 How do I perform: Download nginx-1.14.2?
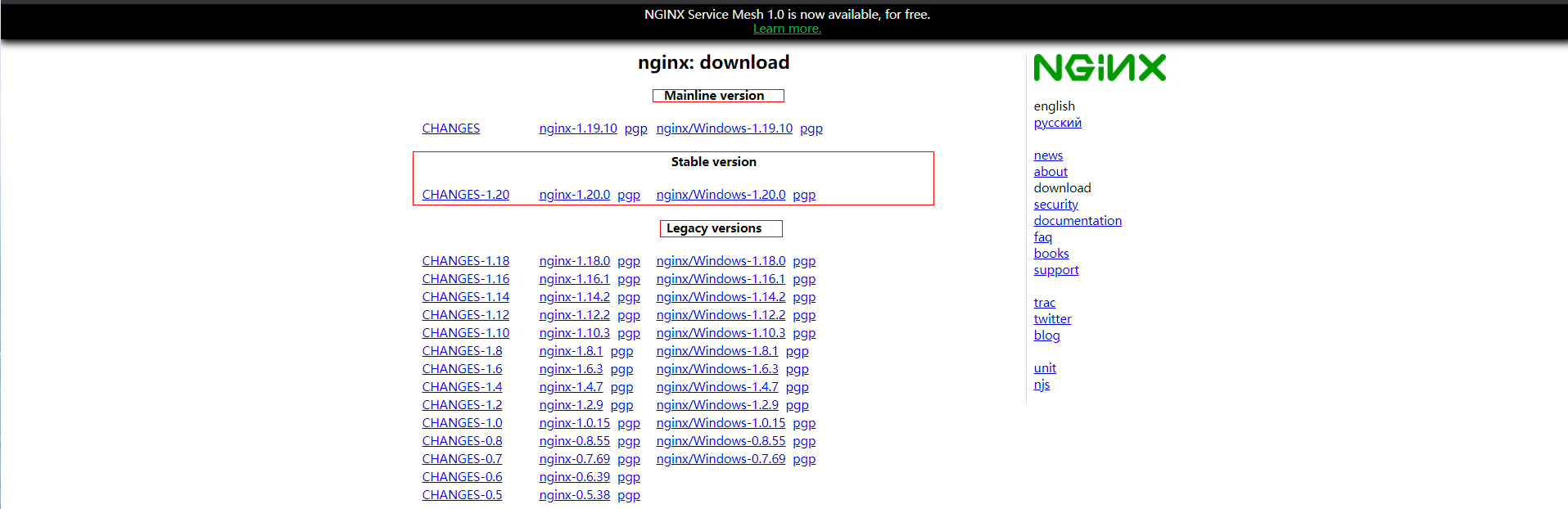point(575,297)
